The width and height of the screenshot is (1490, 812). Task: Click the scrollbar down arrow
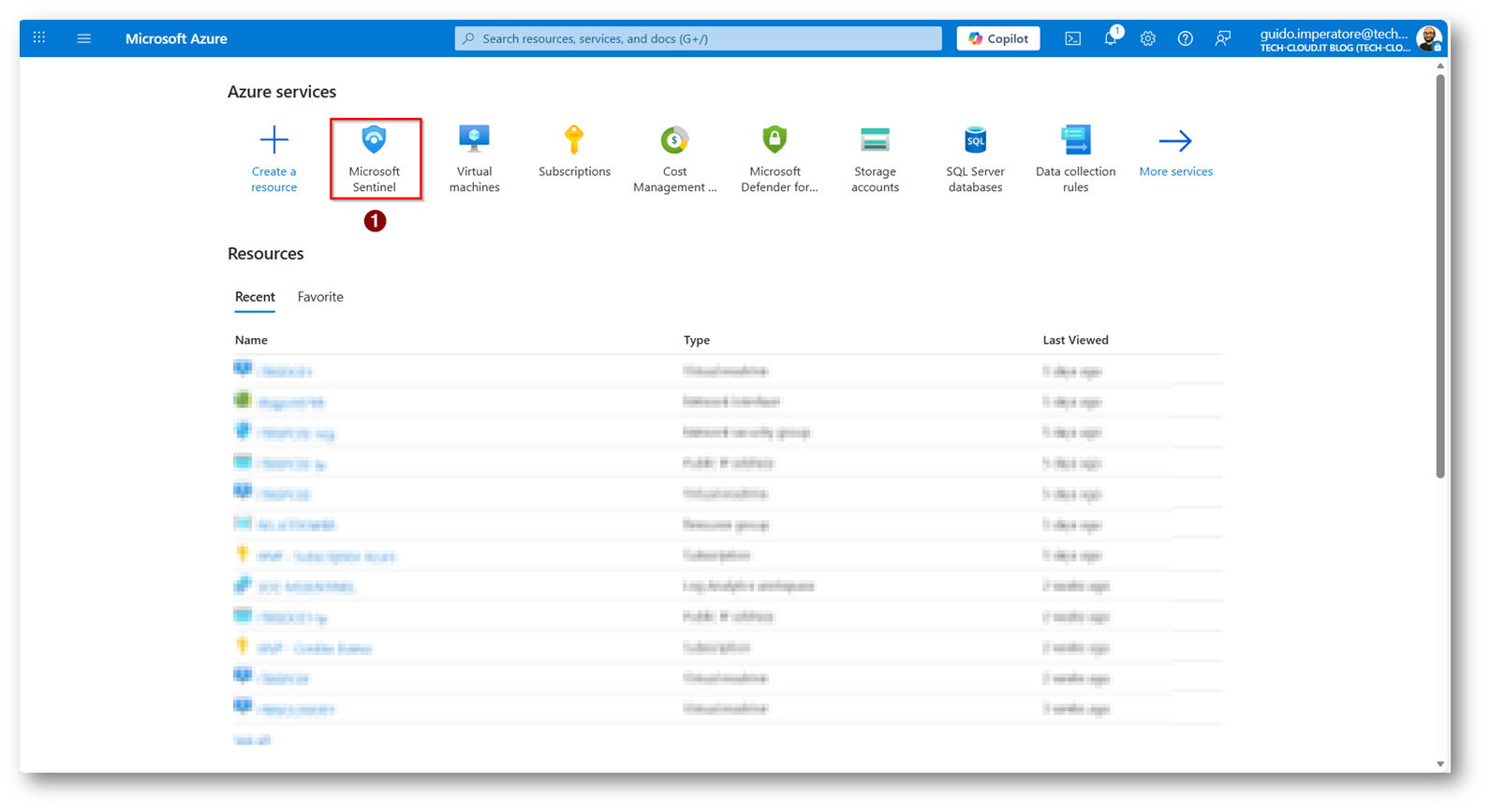click(1440, 764)
